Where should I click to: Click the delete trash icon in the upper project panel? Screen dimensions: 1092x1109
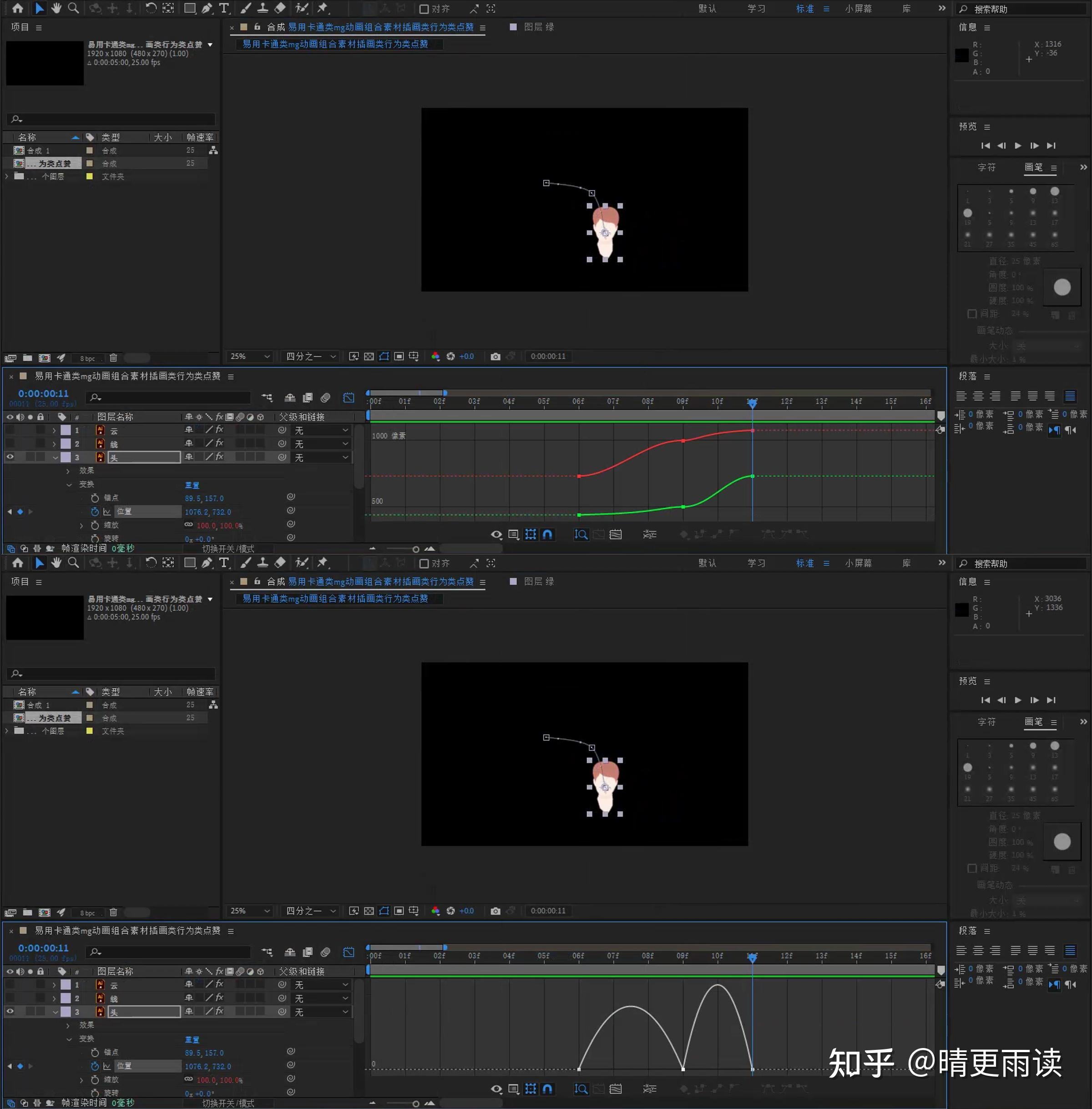pos(113,358)
